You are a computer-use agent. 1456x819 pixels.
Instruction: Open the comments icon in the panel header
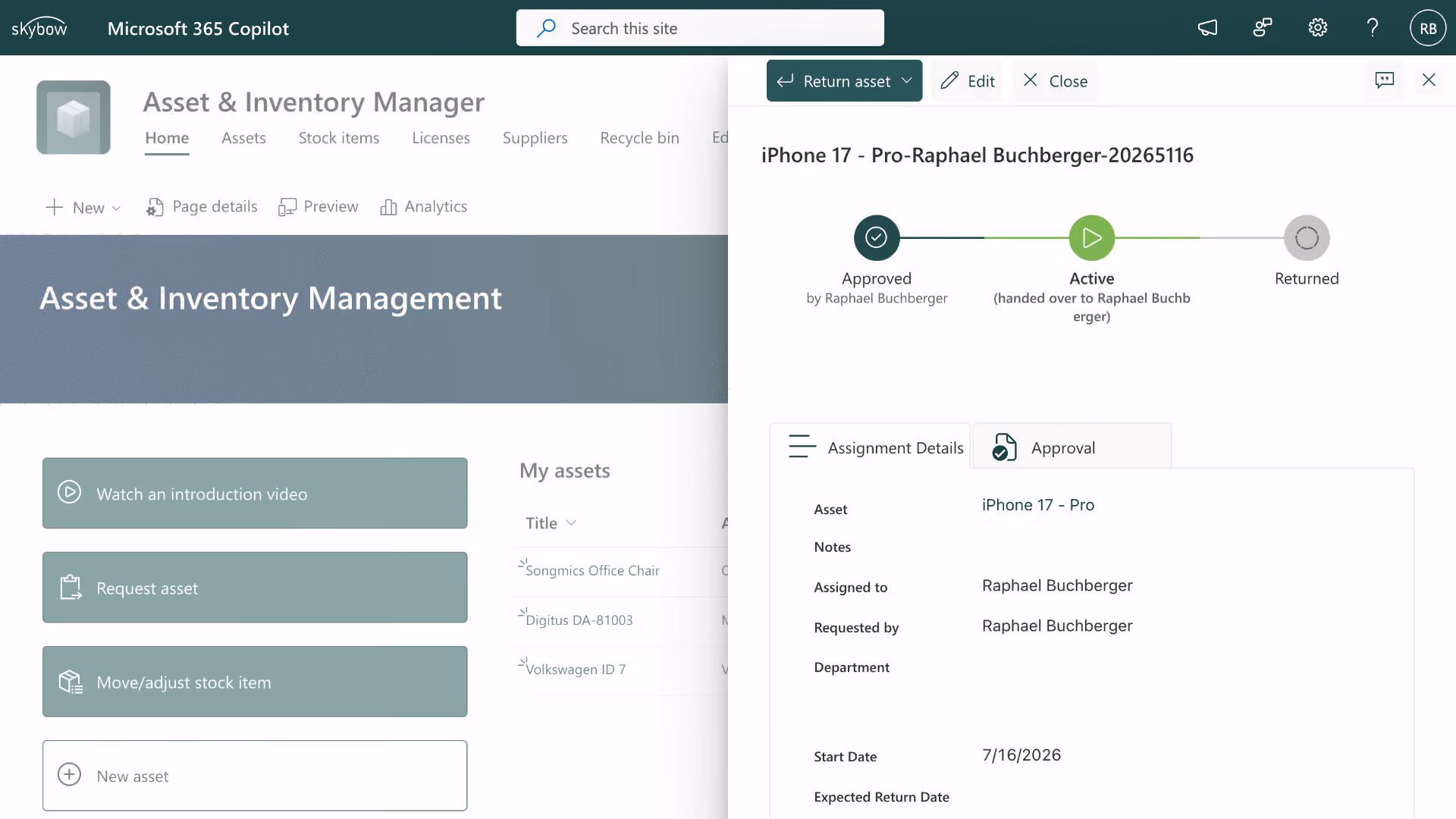click(1385, 80)
